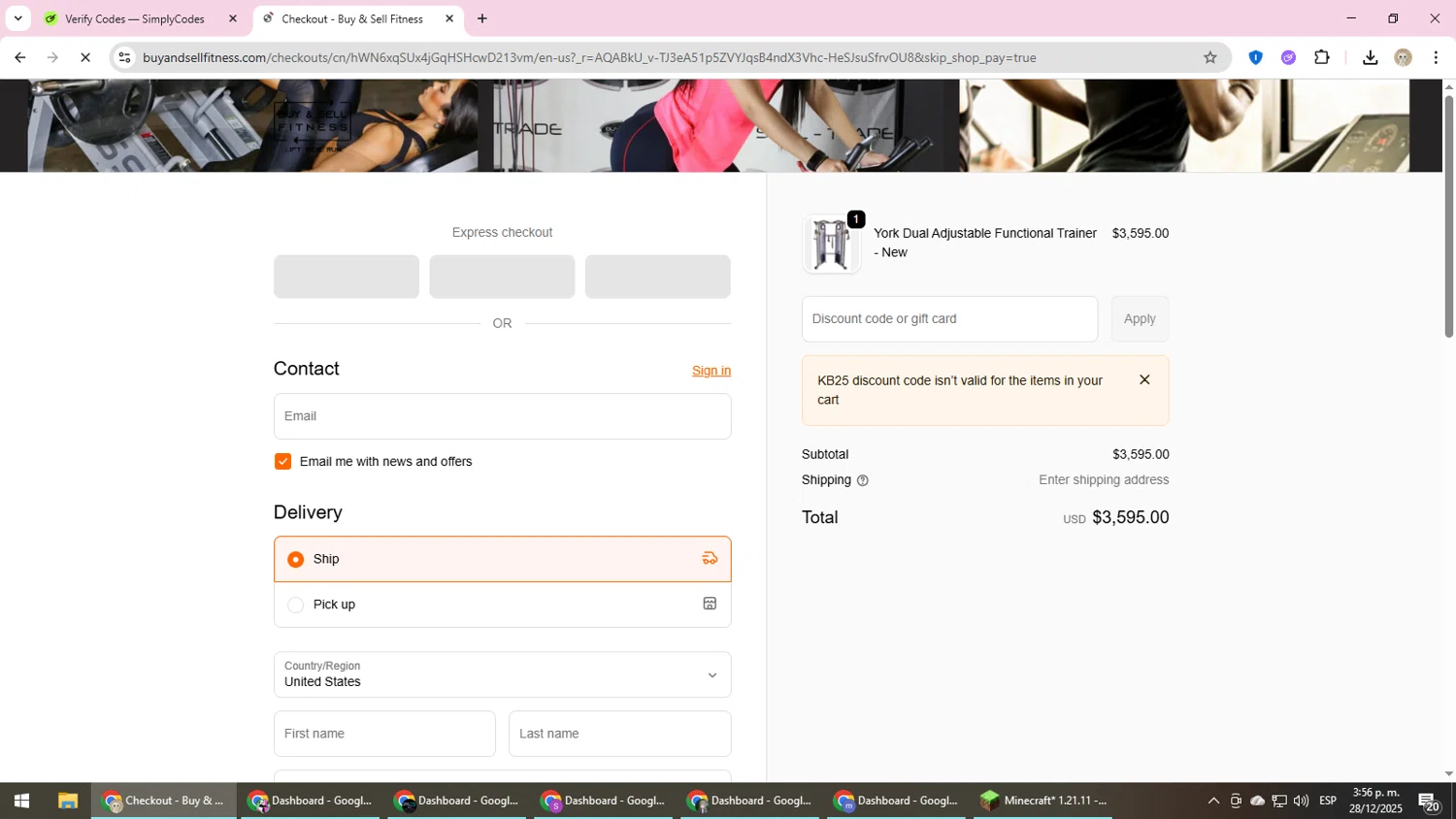The image size is (1456, 819).
Task: Open the taskbar clock showing 3:56 p. m.
Action: 1375,801
